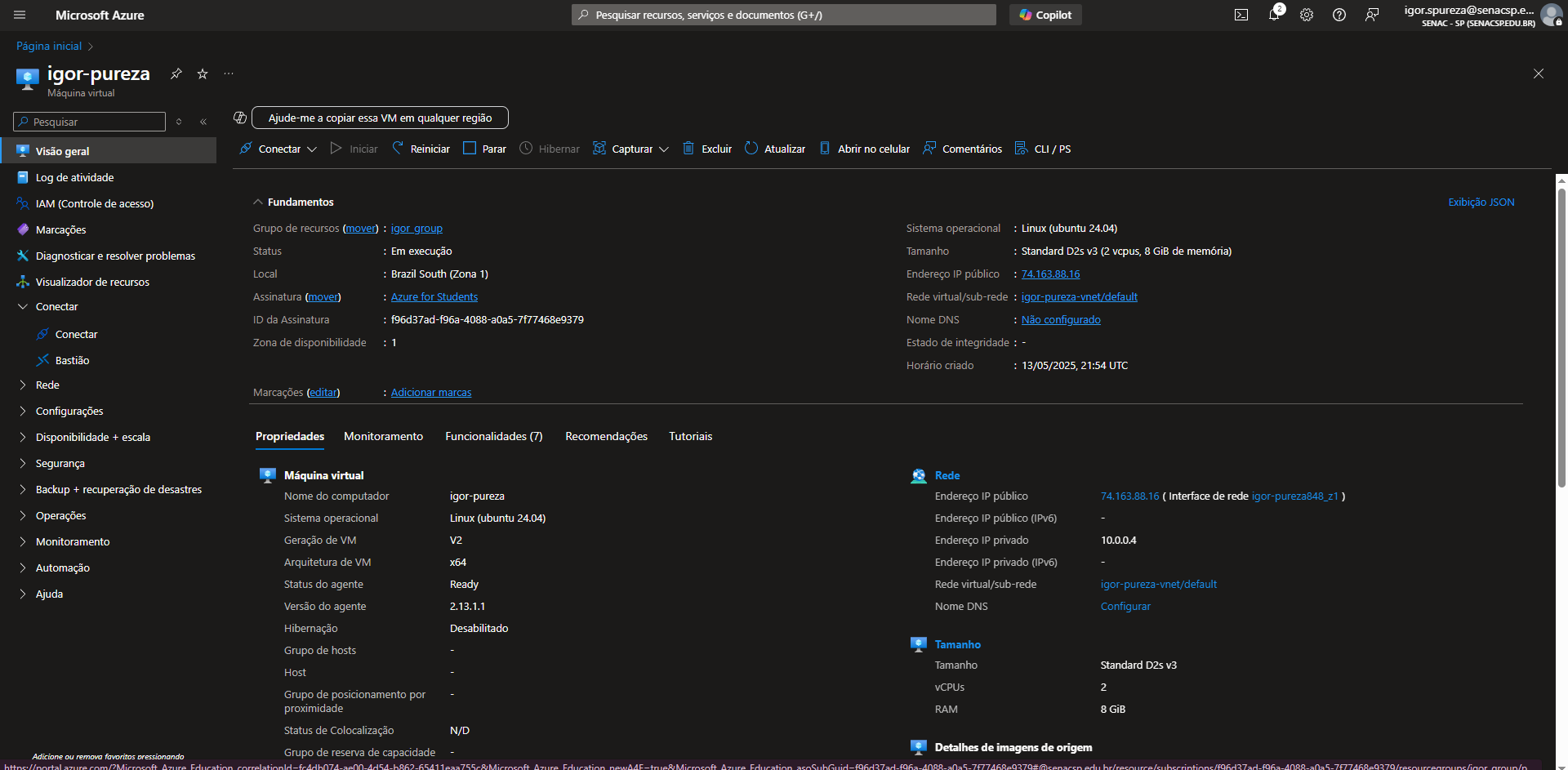Viewport: 1568px width, 770px height.
Task: Open Cloud Shell from the top bar
Action: [x=1241, y=15]
